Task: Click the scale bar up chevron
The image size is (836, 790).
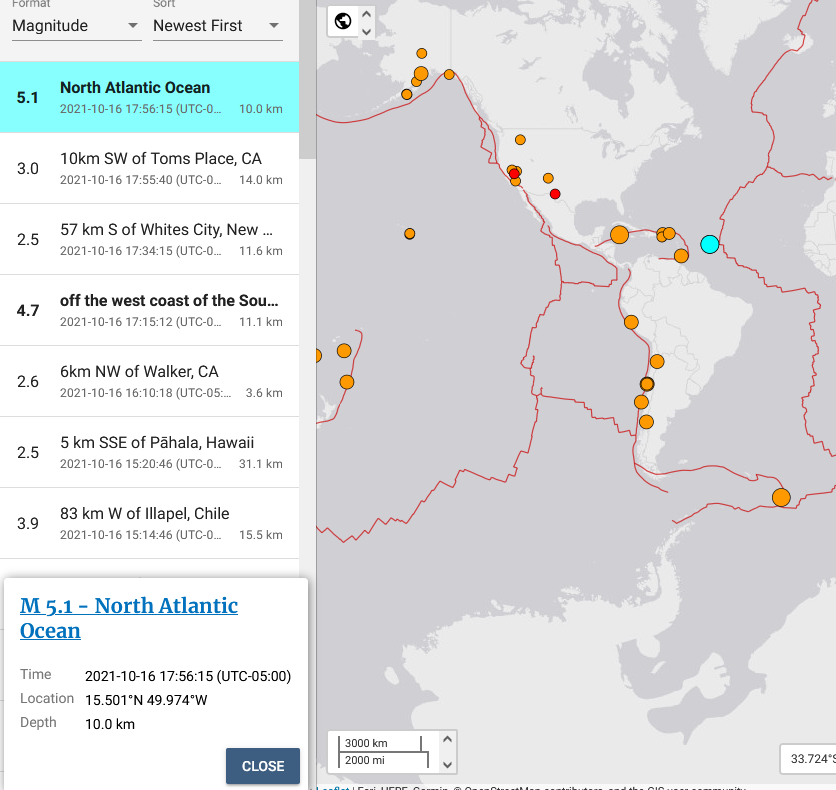Action: [x=447, y=739]
